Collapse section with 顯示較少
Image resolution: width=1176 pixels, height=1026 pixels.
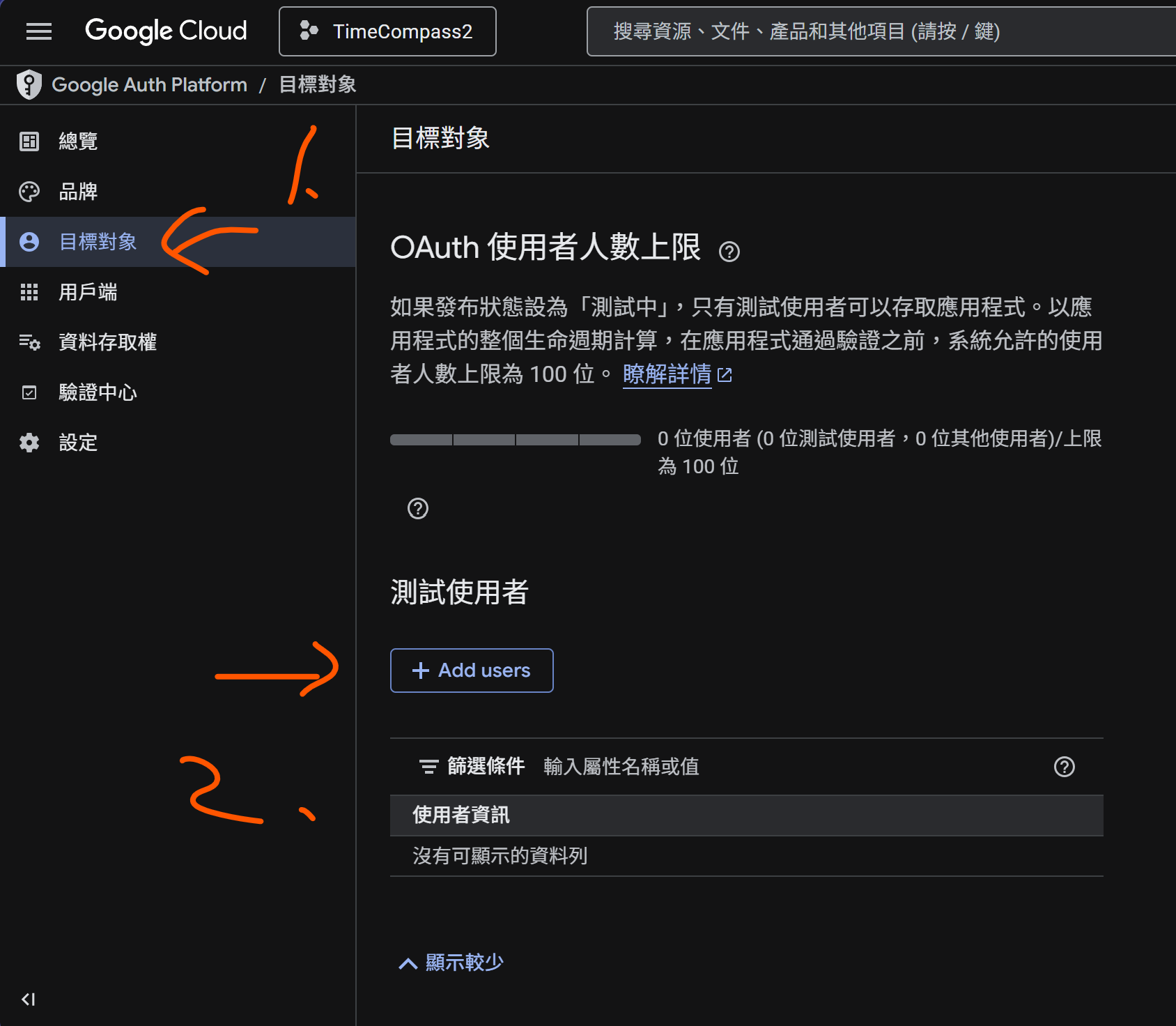[x=451, y=963]
